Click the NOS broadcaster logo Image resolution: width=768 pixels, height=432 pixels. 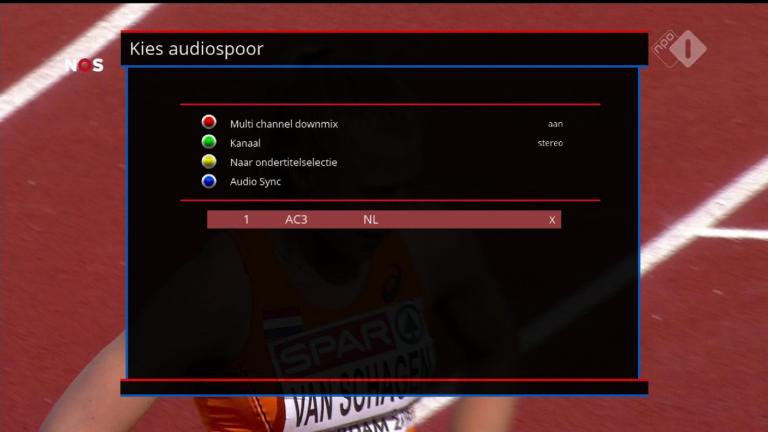click(84, 65)
